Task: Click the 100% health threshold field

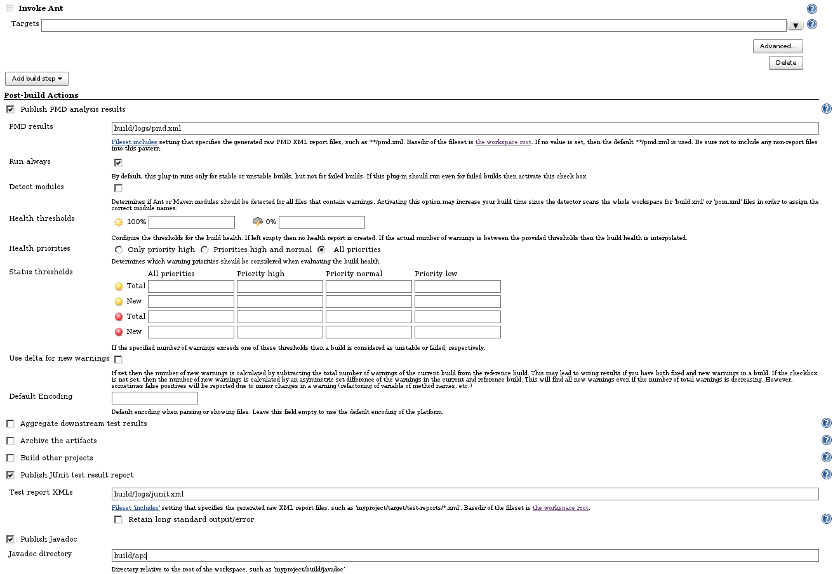Action: [x=191, y=222]
